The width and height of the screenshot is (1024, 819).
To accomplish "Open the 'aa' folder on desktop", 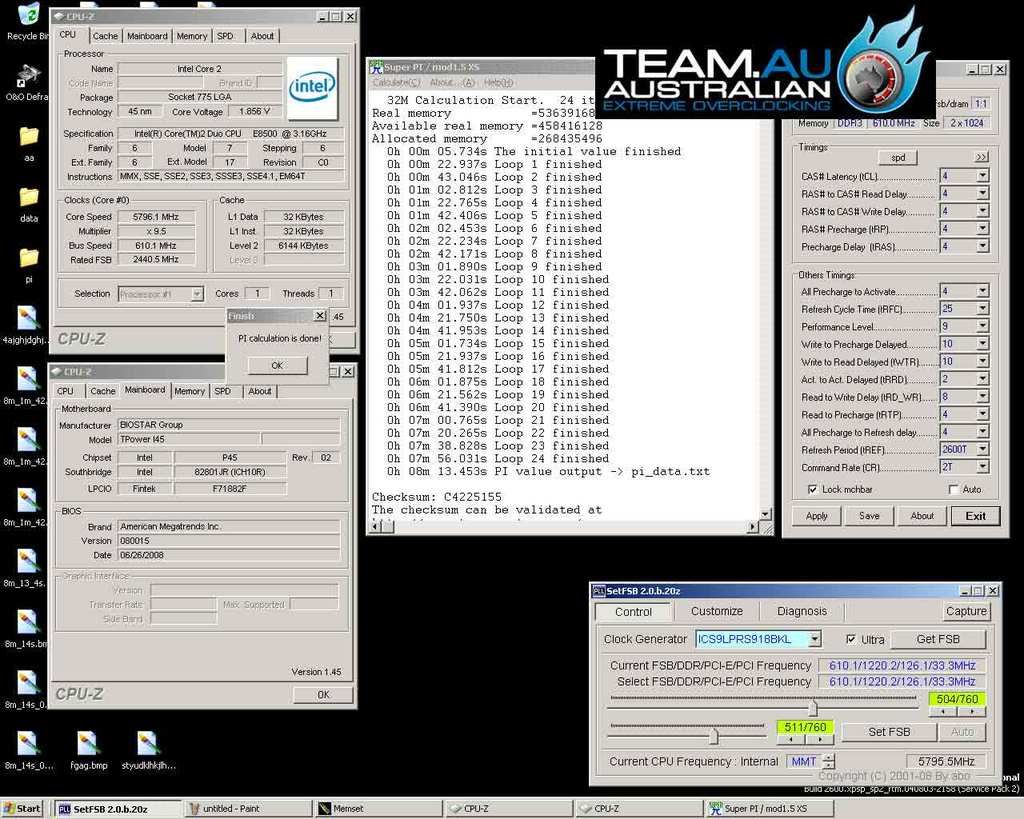I will (x=29, y=136).
